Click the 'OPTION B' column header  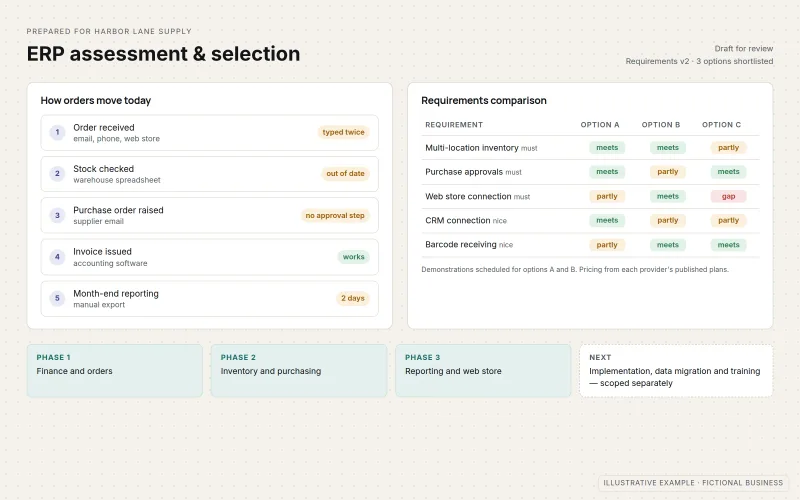pyautogui.click(x=661, y=124)
